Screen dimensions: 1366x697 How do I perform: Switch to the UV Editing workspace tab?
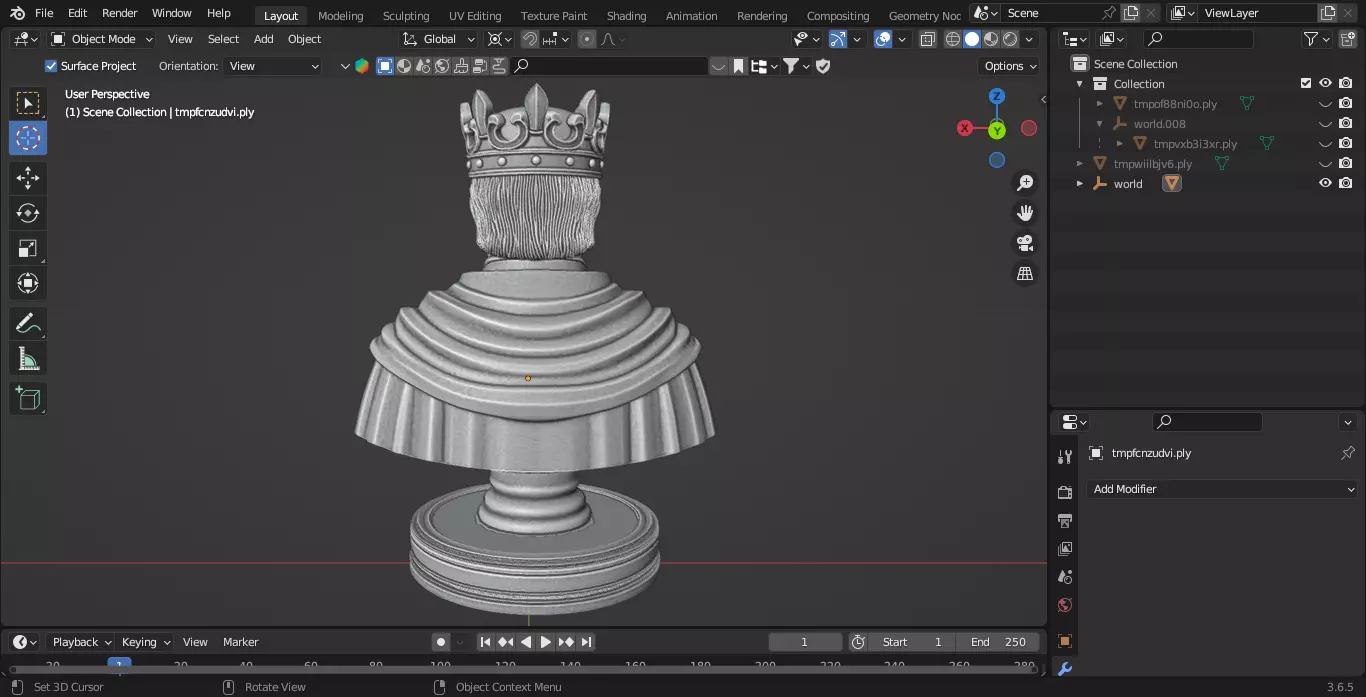pyautogui.click(x=475, y=16)
